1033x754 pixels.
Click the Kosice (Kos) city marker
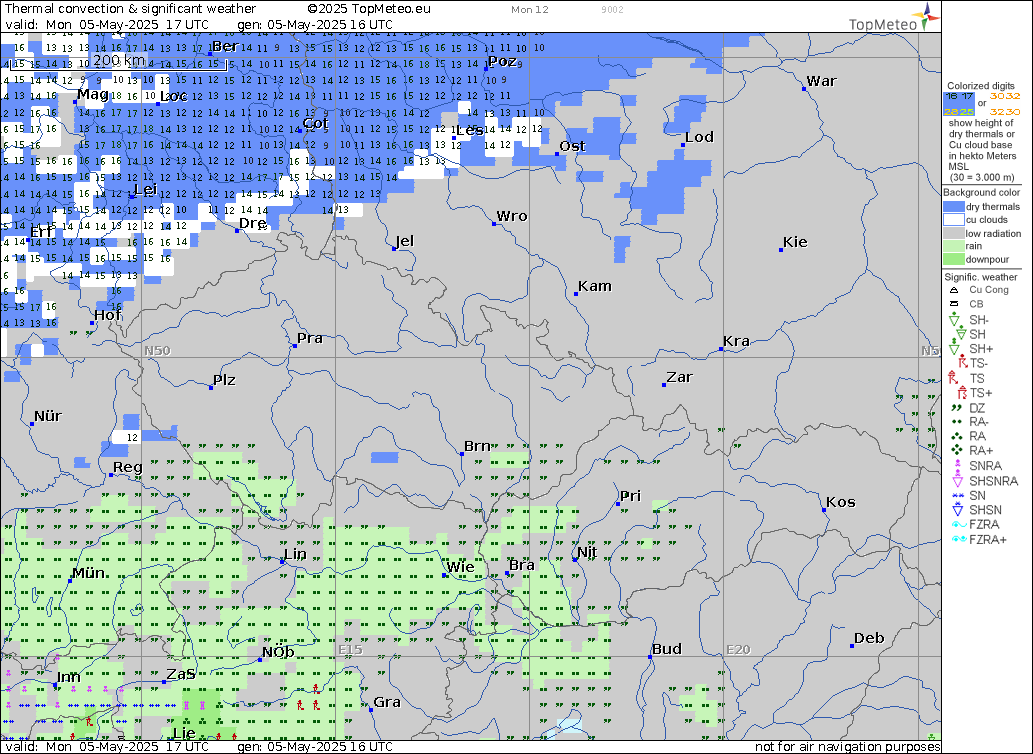click(x=824, y=510)
